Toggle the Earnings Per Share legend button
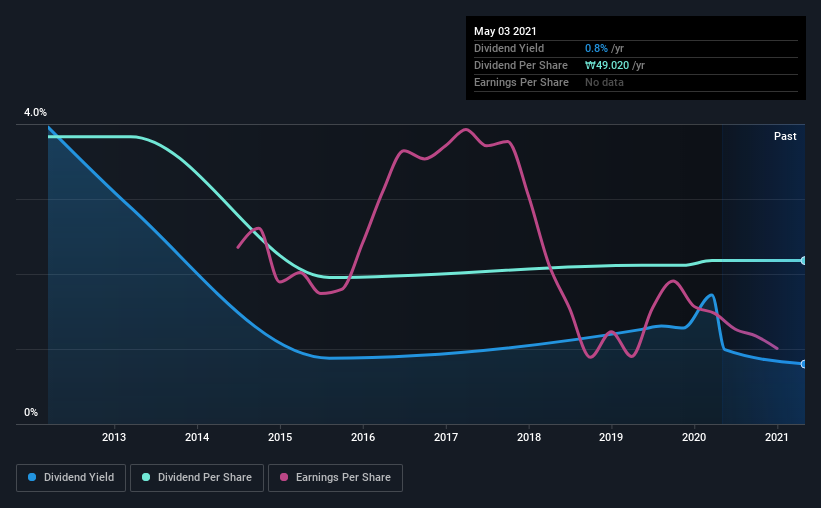This screenshot has height=508, width=821. point(335,478)
